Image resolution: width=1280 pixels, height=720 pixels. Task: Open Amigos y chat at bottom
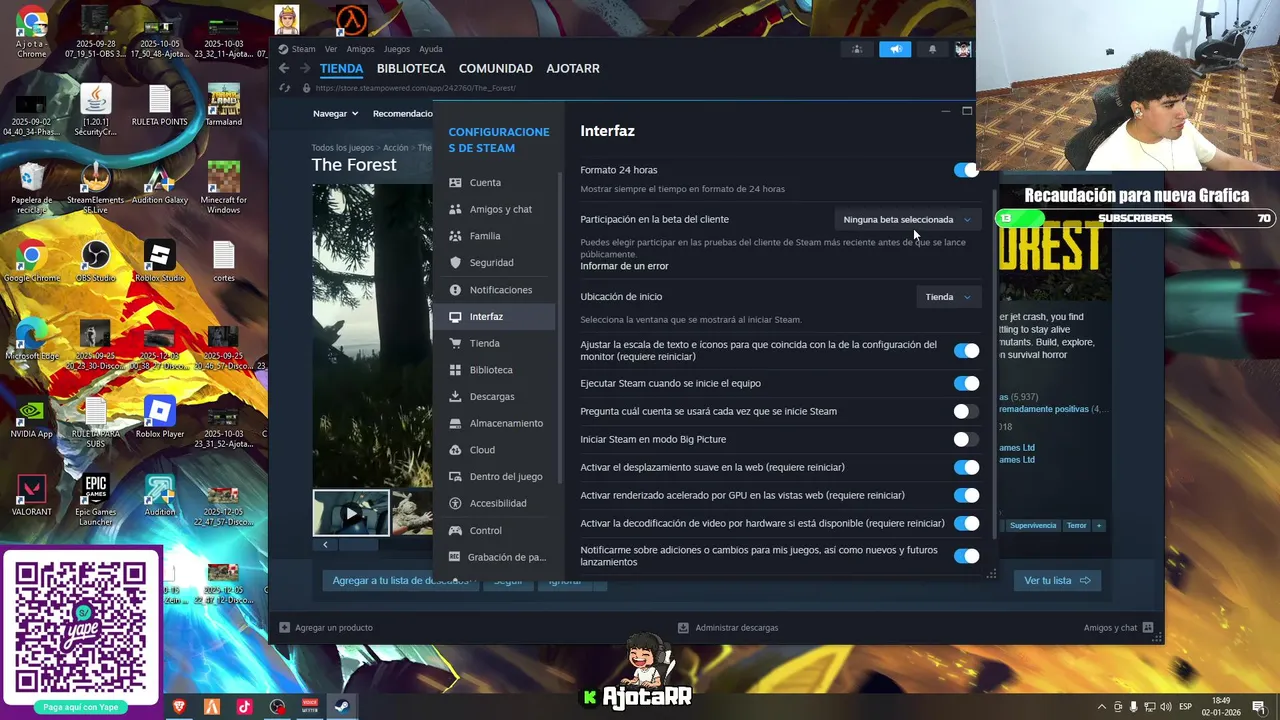click(1118, 628)
